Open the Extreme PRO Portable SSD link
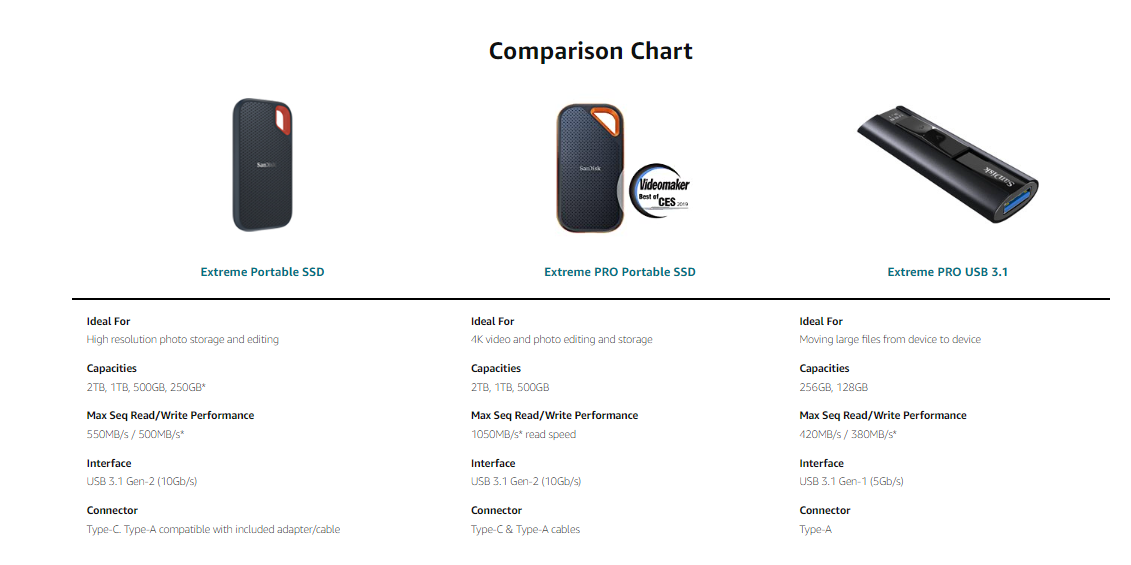The image size is (1131, 565). point(620,272)
